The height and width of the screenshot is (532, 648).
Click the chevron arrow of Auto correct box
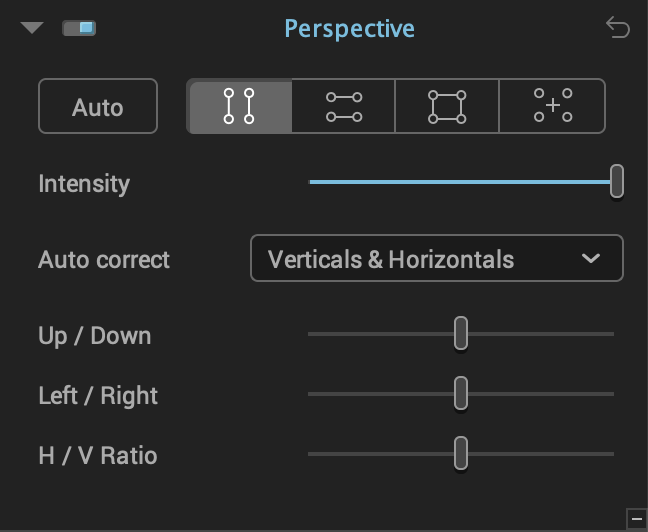pyautogui.click(x=591, y=259)
